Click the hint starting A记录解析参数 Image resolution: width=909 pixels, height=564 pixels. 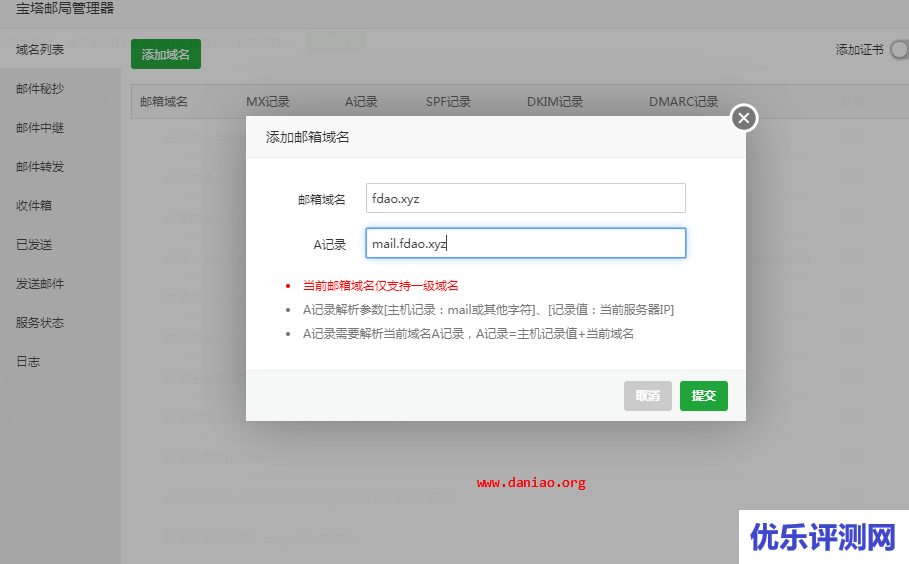coord(488,310)
